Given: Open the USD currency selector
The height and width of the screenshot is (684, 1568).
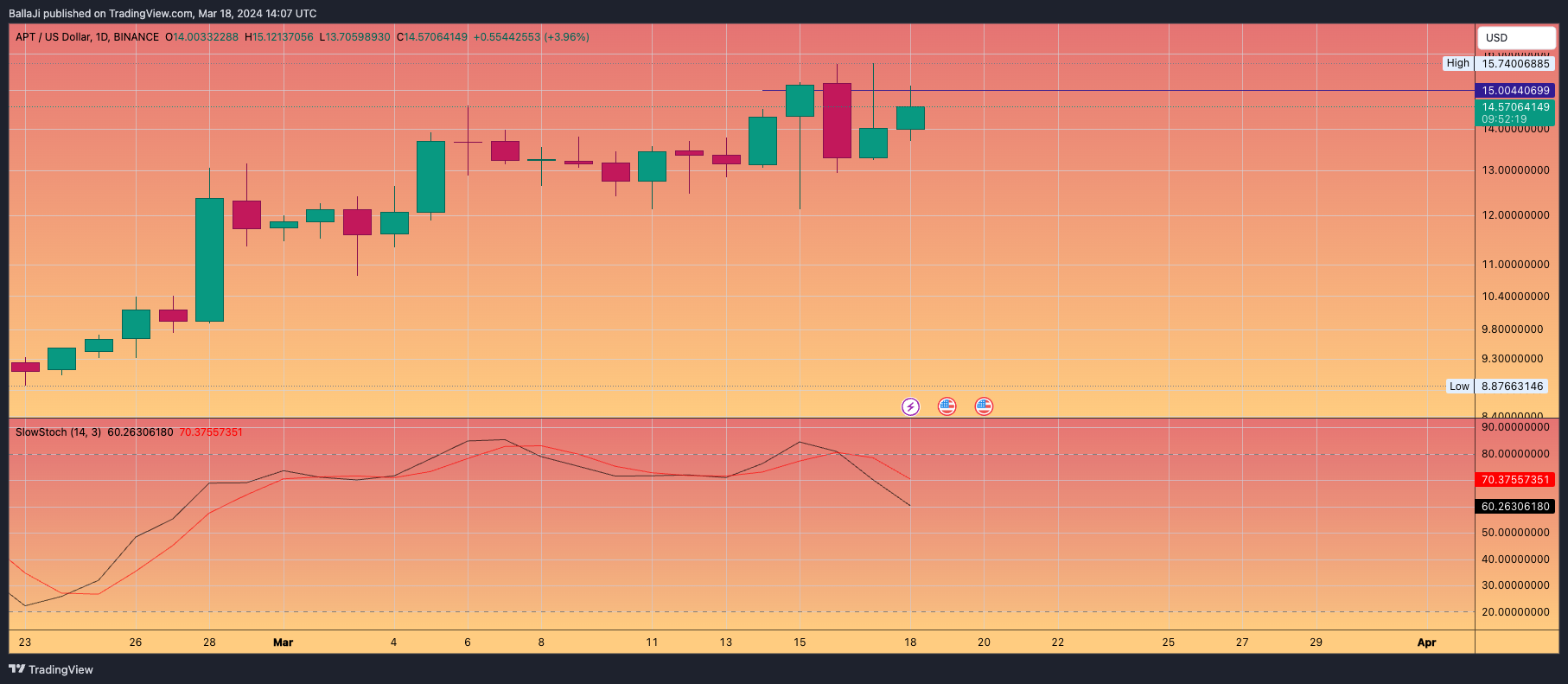Looking at the screenshot, I should pyautogui.click(x=1516, y=37).
